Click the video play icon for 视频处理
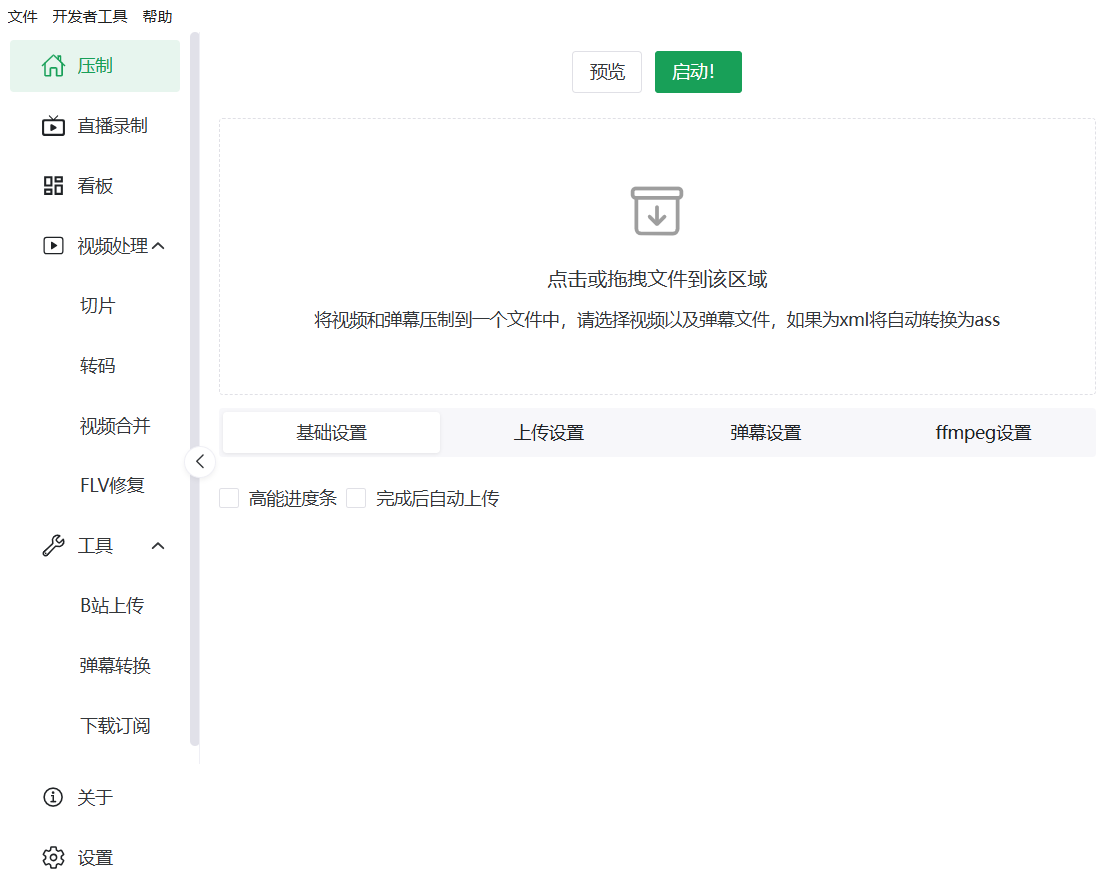The height and width of the screenshot is (889, 1106). pyautogui.click(x=53, y=246)
